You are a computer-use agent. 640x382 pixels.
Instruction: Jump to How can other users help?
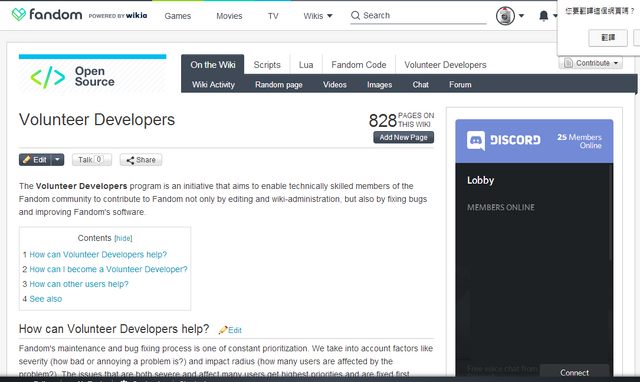tap(79, 284)
